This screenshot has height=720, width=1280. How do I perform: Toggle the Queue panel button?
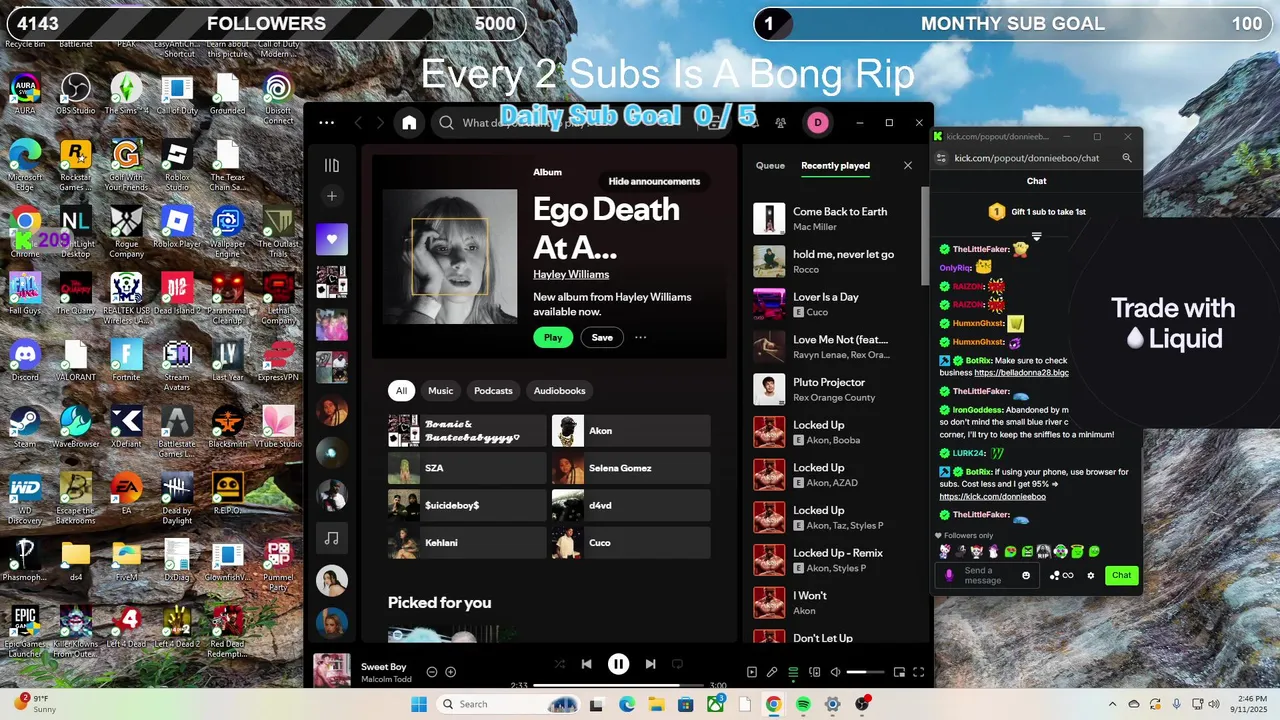click(x=794, y=672)
